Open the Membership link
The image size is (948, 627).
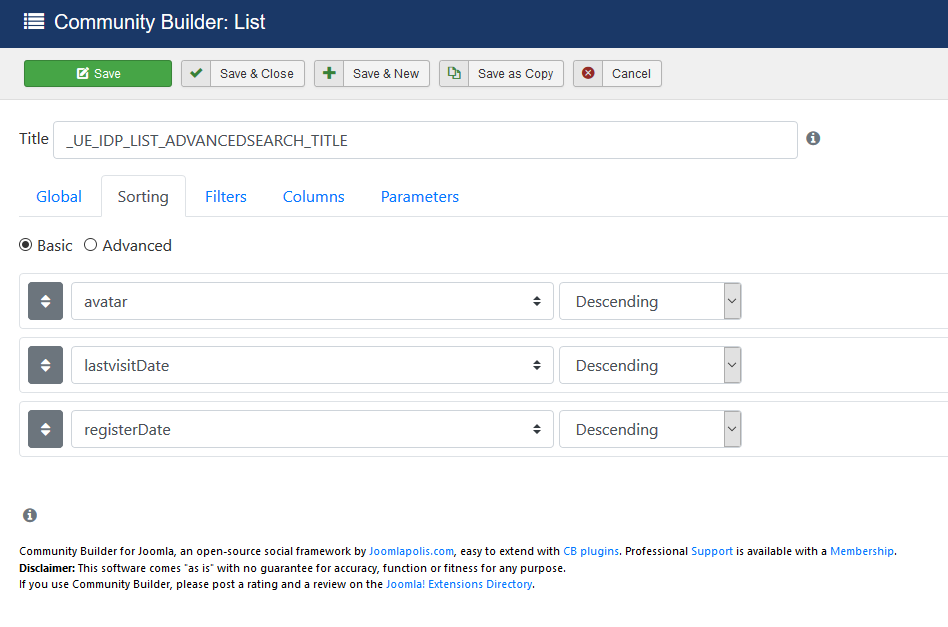[x=862, y=551]
